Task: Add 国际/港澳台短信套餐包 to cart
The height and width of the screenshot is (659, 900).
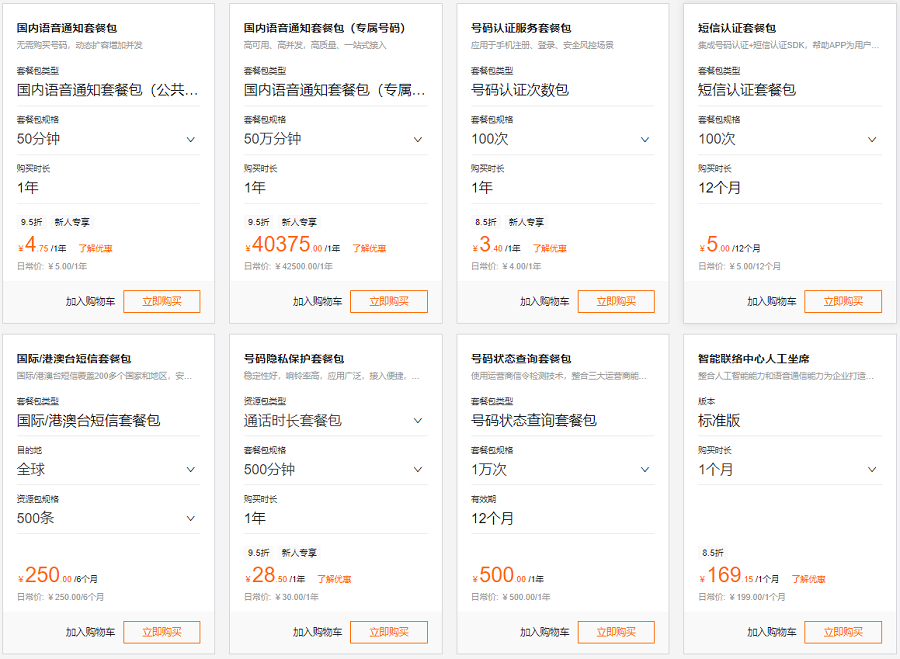Action: [x=90, y=632]
